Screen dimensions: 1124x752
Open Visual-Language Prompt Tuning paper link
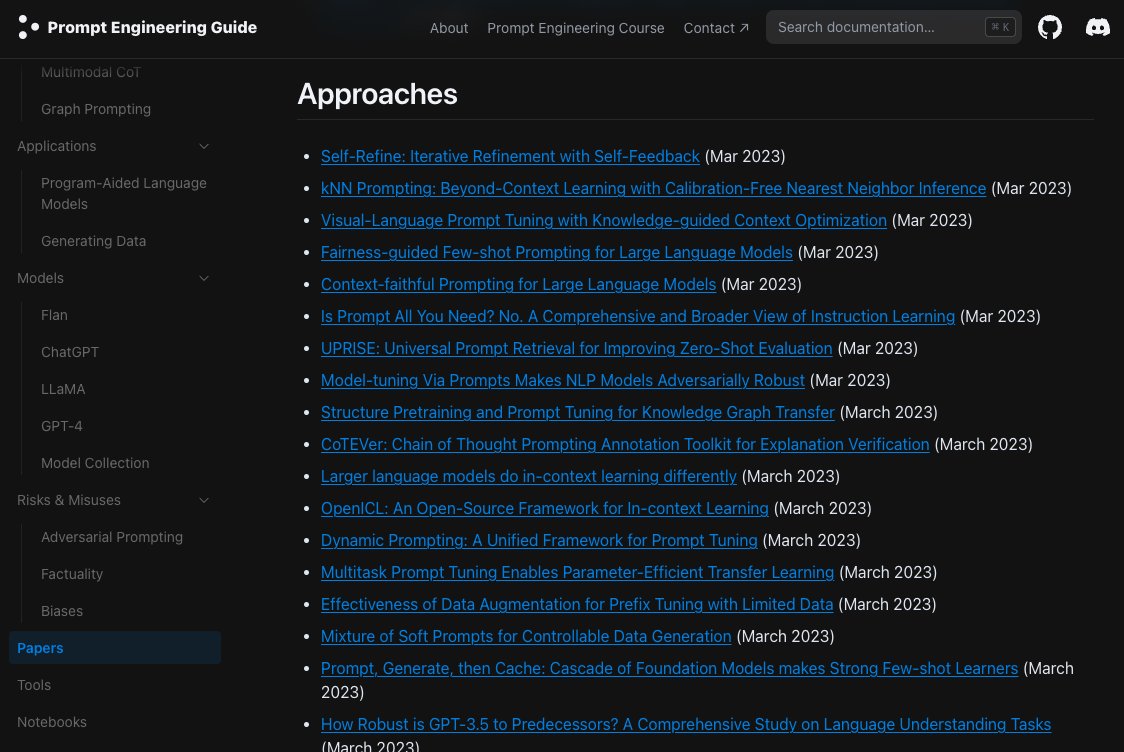coord(604,220)
